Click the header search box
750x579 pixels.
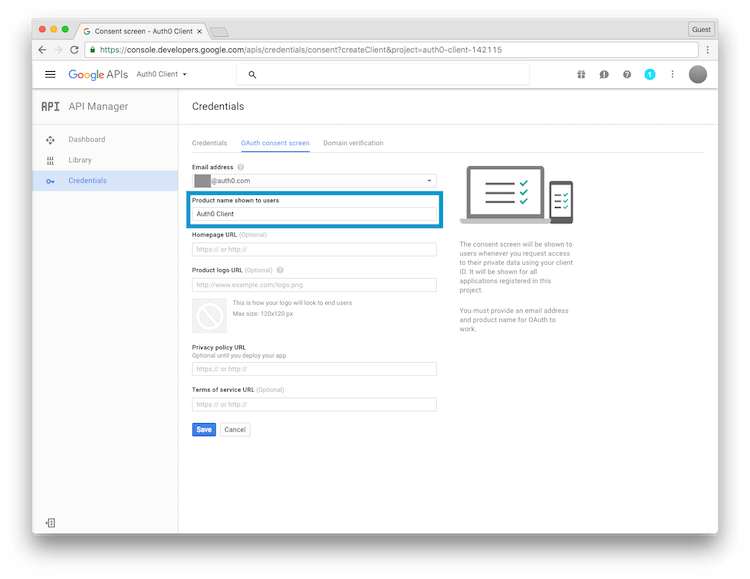[x=383, y=75]
